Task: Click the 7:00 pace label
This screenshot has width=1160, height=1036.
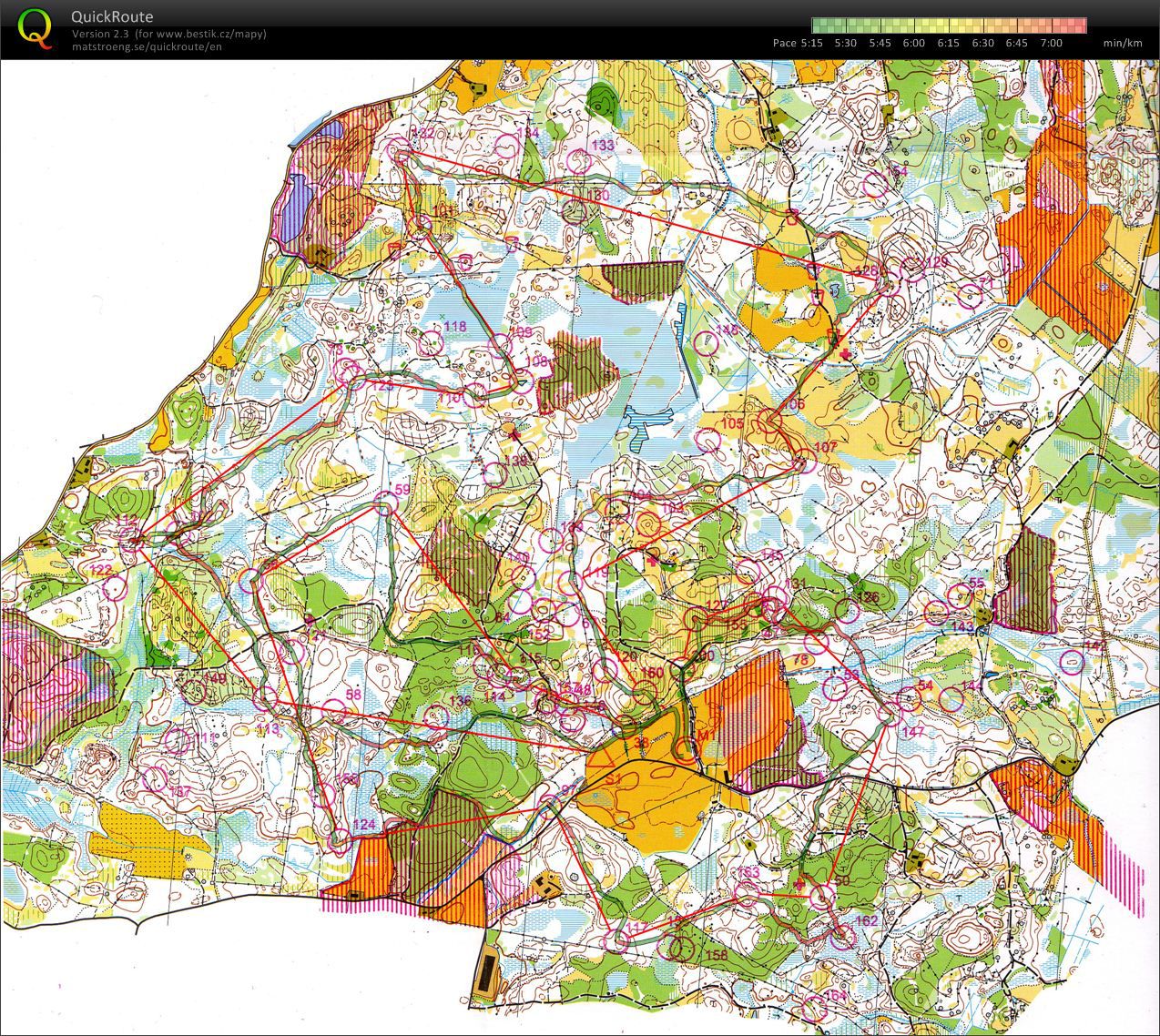Action: [1052, 43]
